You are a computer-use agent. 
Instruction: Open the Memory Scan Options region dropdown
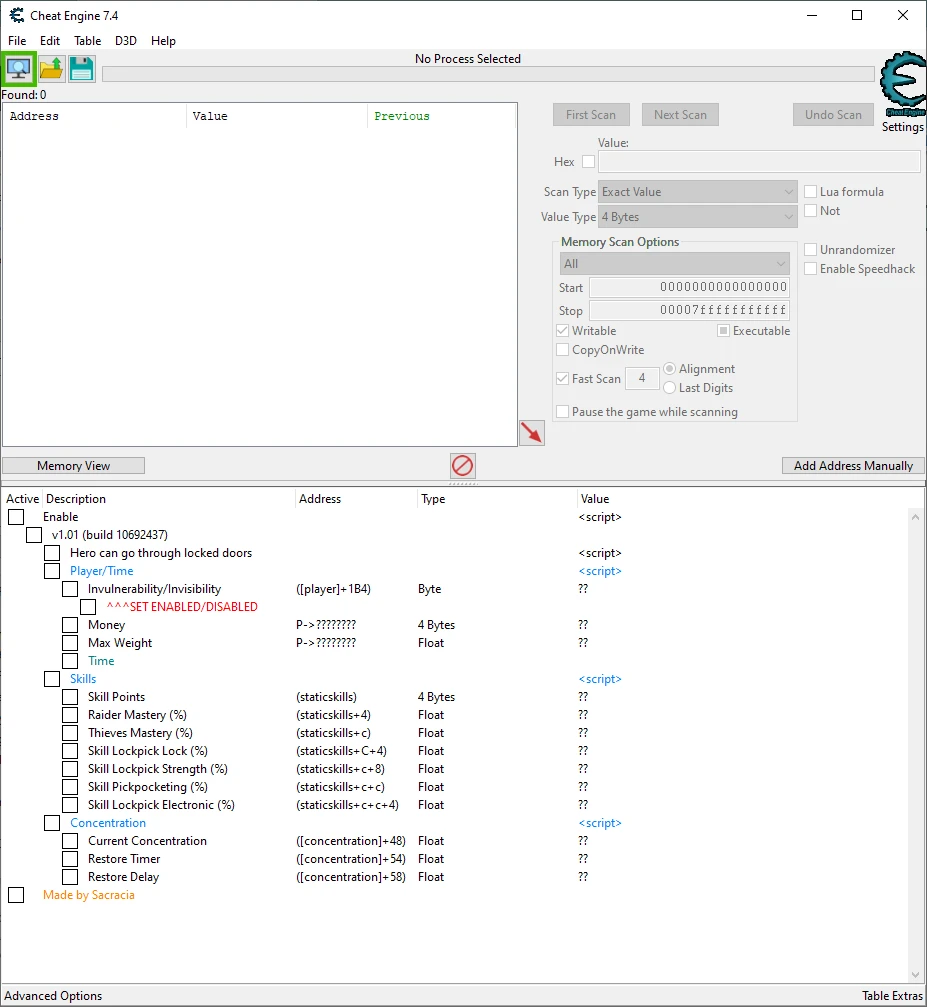(x=675, y=264)
